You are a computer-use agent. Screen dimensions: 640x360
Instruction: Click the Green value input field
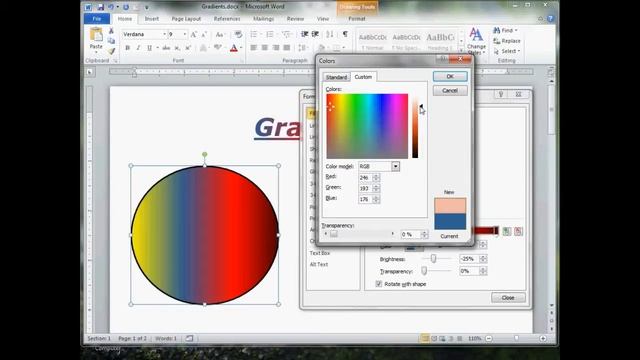(365, 188)
